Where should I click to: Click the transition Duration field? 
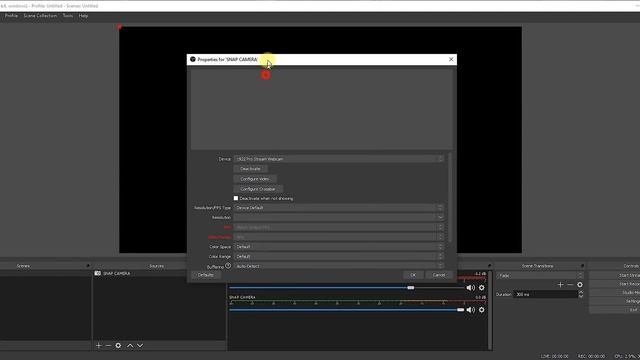tap(545, 294)
